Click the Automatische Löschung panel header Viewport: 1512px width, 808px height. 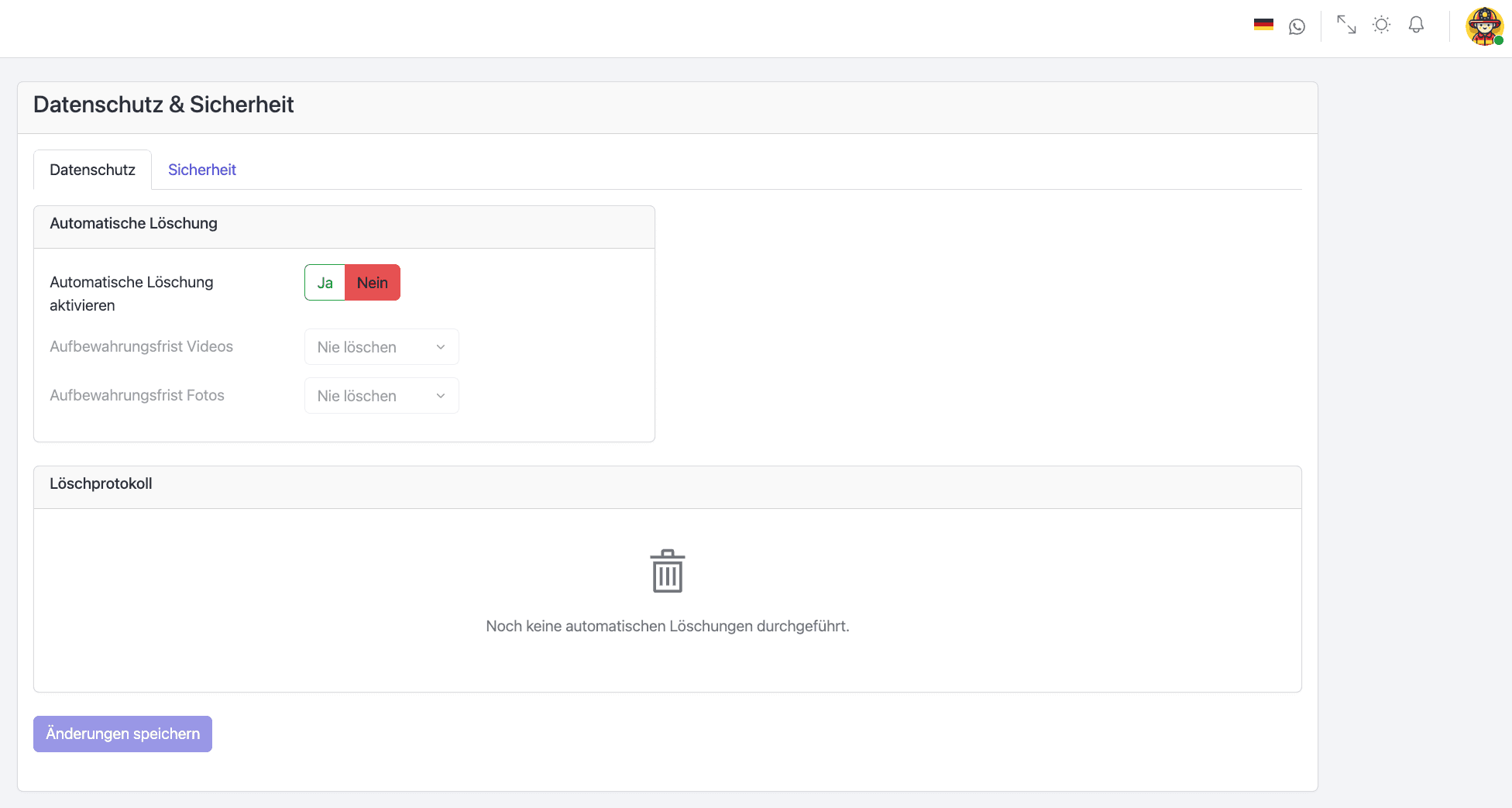[x=133, y=223]
